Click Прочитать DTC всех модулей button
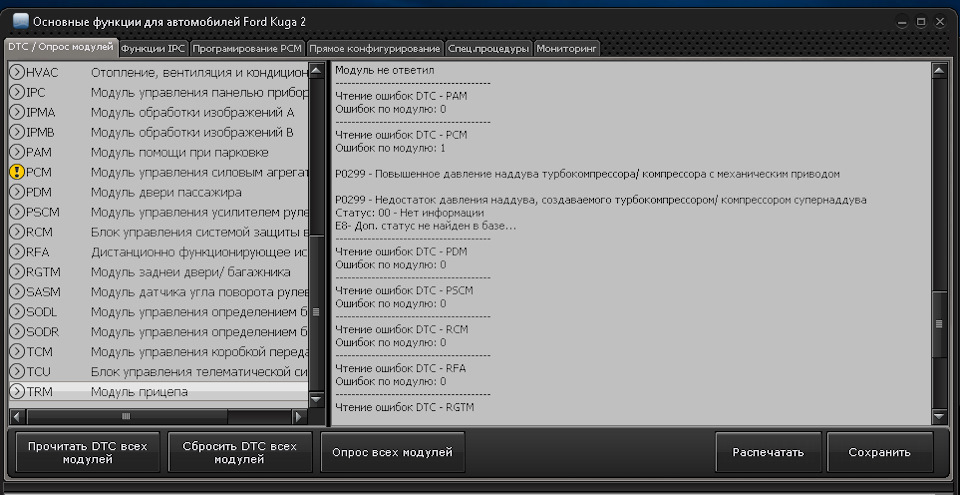The image size is (960, 495). [88, 453]
